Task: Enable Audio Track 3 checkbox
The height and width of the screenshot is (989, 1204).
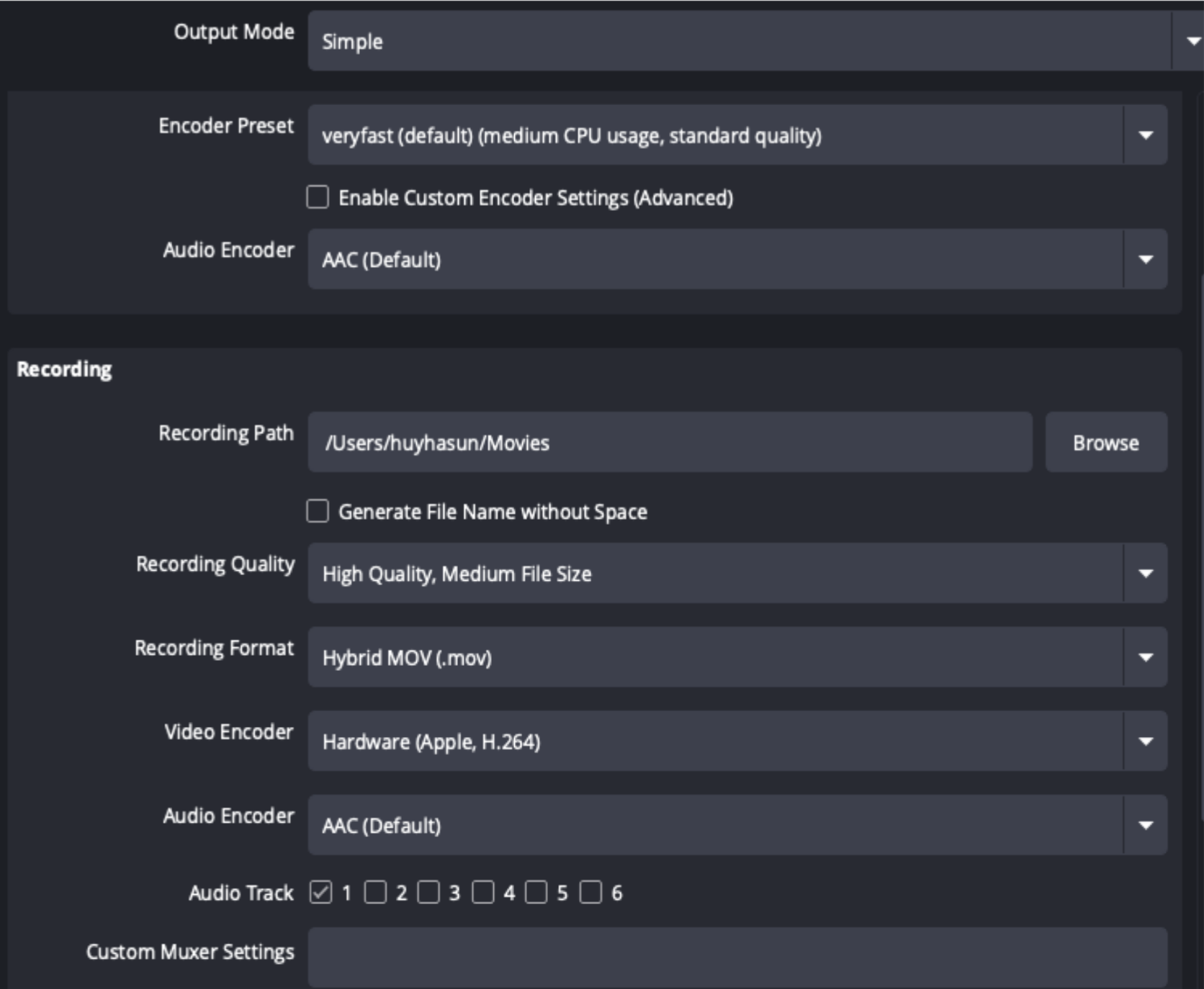Action: [428, 893]
